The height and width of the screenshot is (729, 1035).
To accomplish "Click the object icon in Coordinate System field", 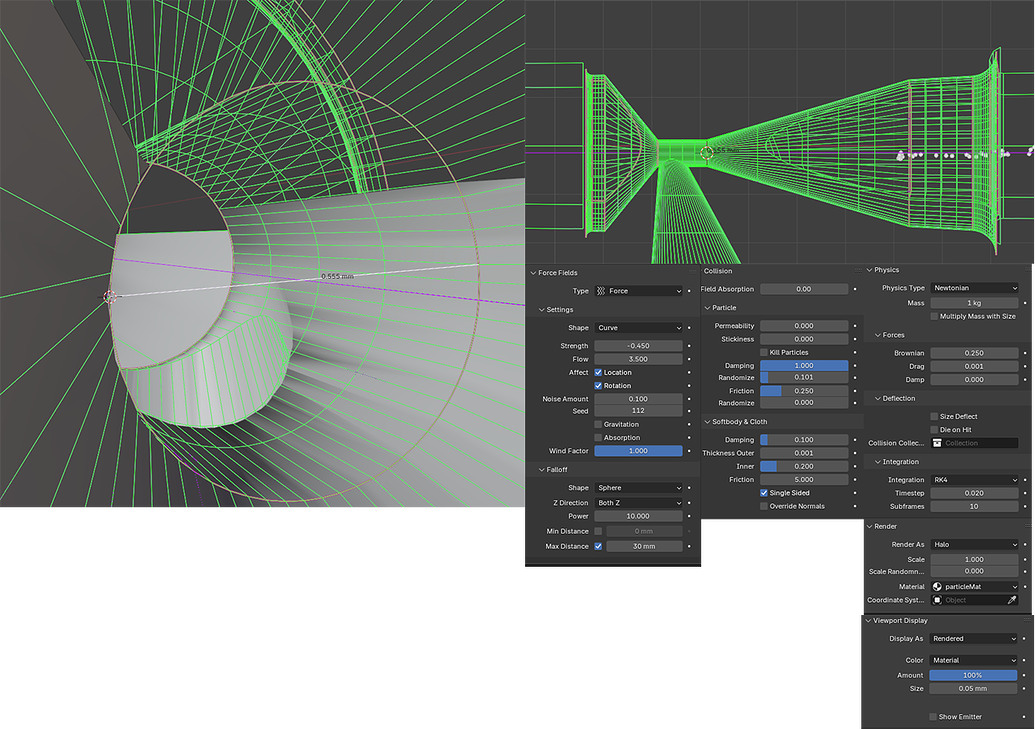I will 937,600.
